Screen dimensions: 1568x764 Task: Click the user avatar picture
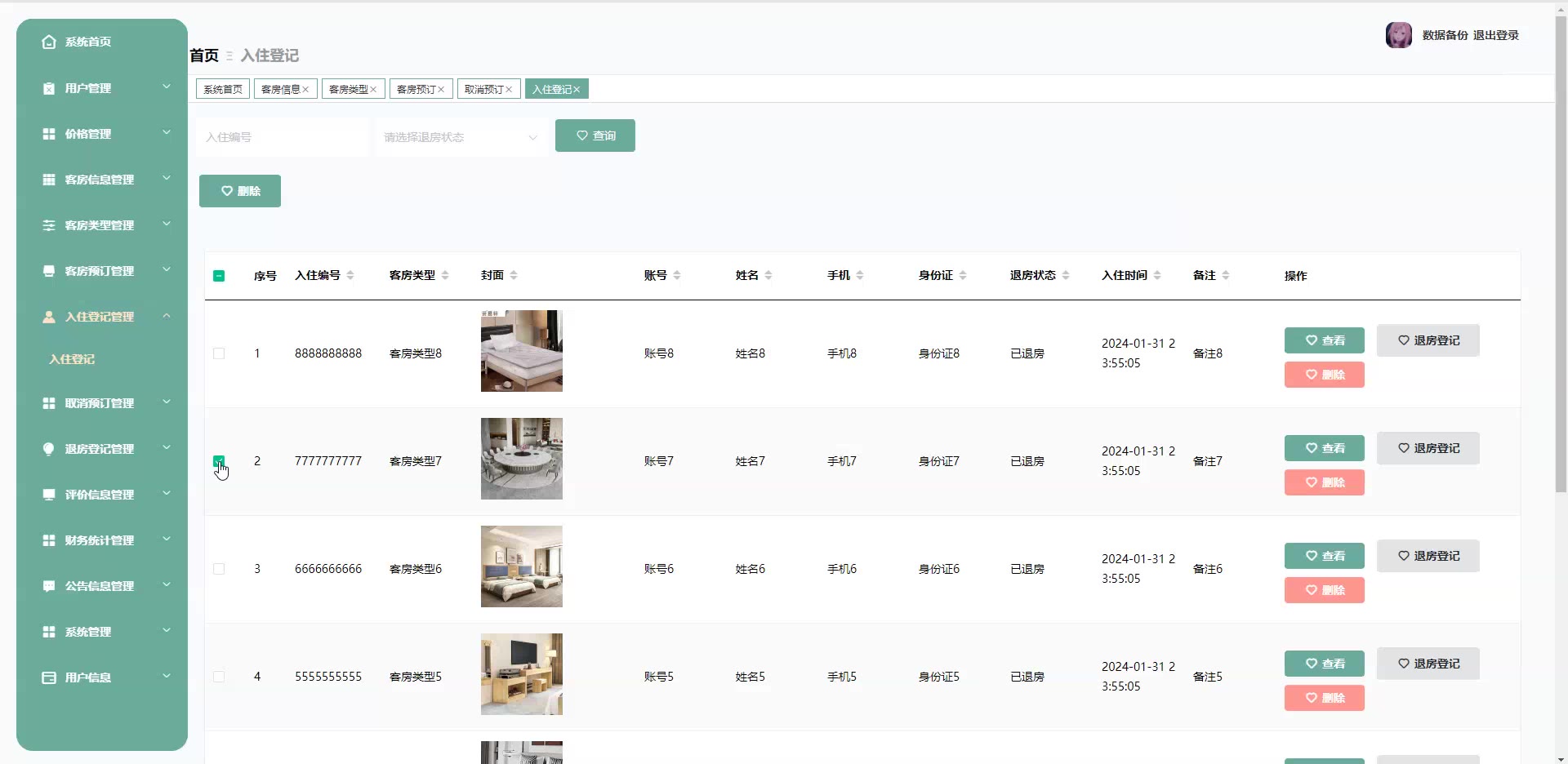tap(1399, 35)
